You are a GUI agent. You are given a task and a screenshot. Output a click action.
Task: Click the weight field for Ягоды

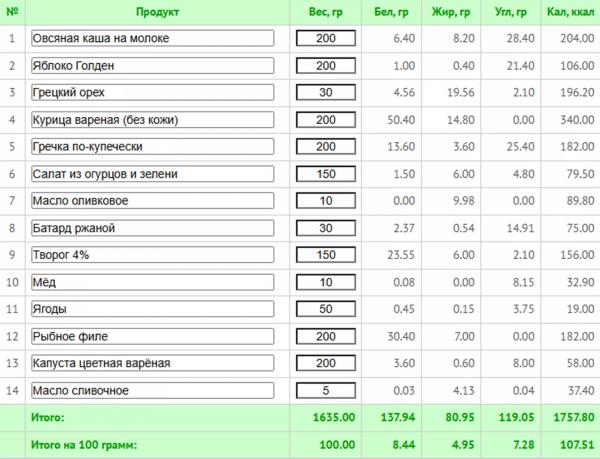pos(325,309)
